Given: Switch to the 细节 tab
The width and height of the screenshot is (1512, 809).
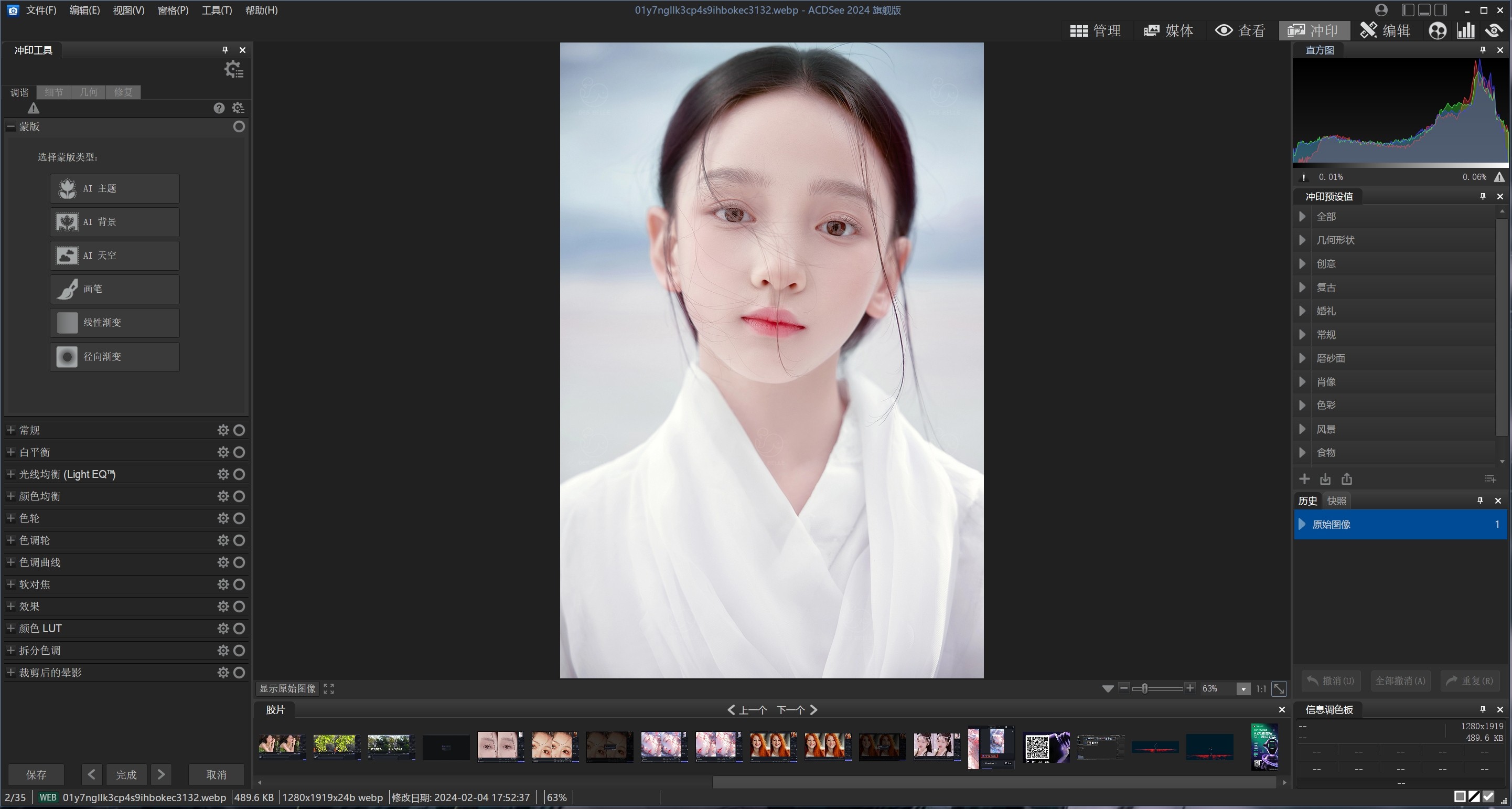Looking at the screenshot, I should tap(54, 92).
